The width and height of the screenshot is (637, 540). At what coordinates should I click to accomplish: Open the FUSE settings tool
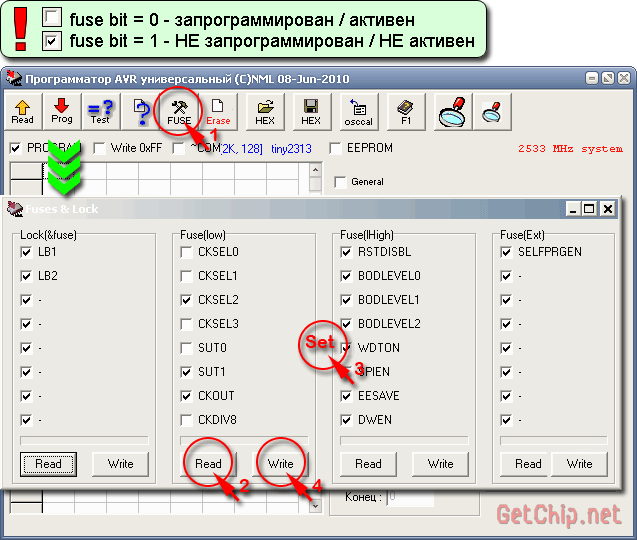tap(180, 110)
